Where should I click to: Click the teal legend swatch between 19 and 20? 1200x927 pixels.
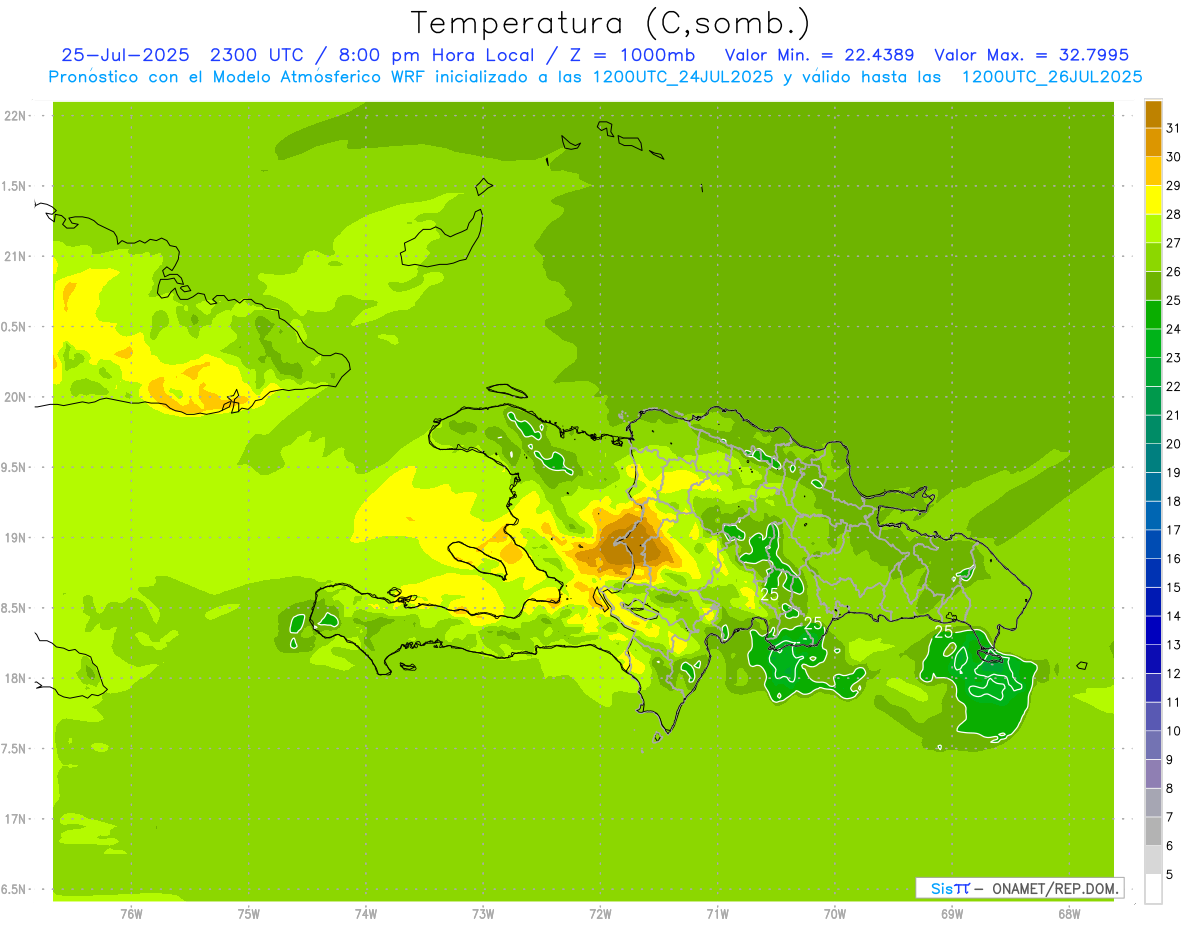[1153, 458]
